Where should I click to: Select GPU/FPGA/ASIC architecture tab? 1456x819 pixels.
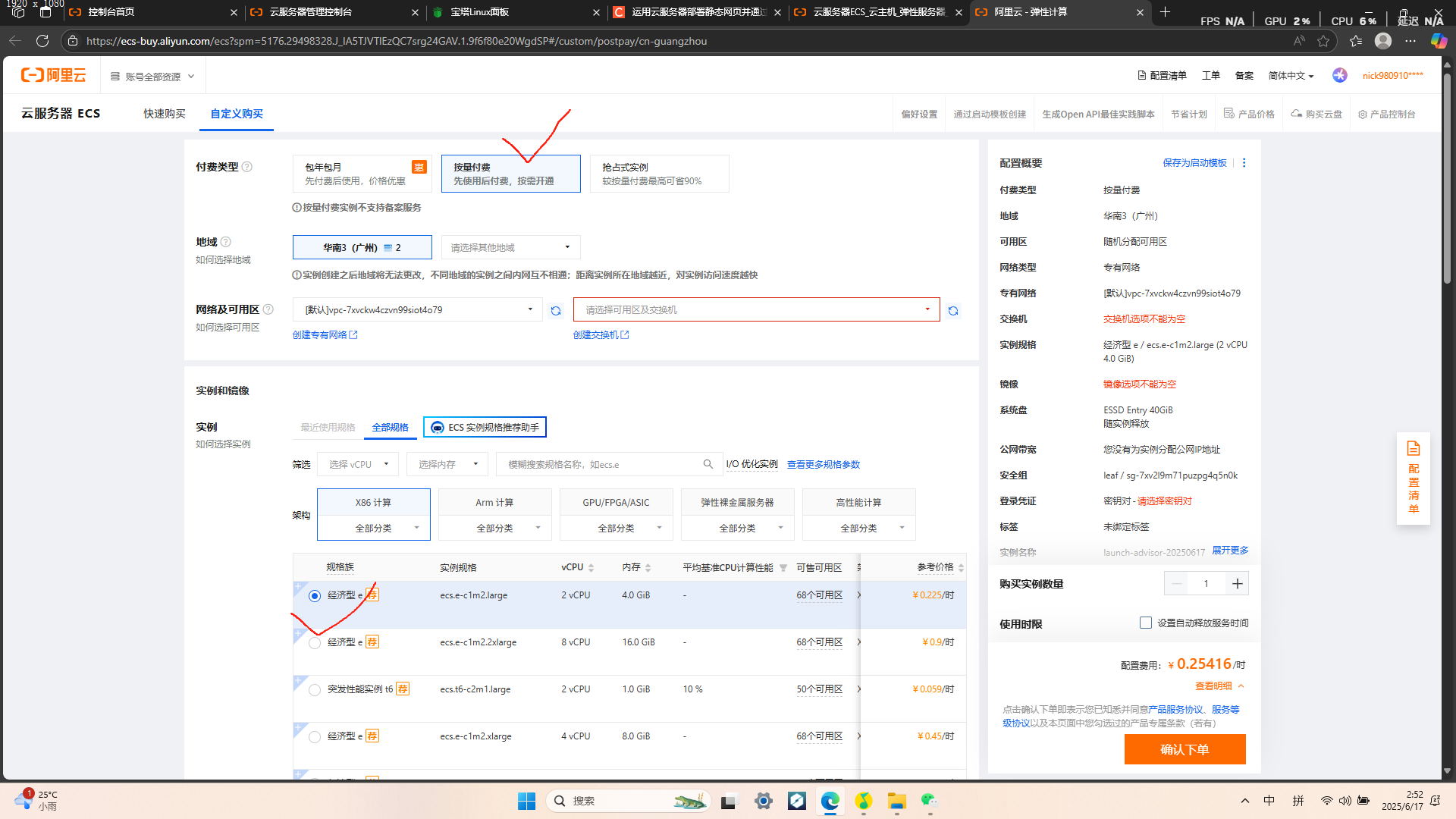click(617, 502)
